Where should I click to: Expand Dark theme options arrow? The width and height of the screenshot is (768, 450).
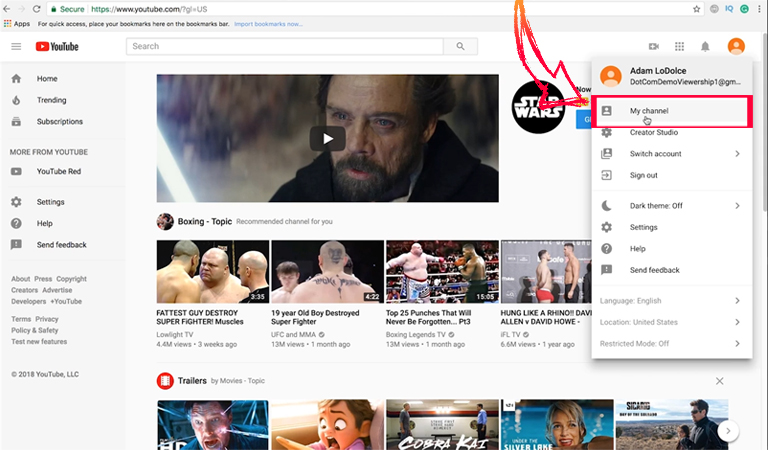click(x=737, y=206)
